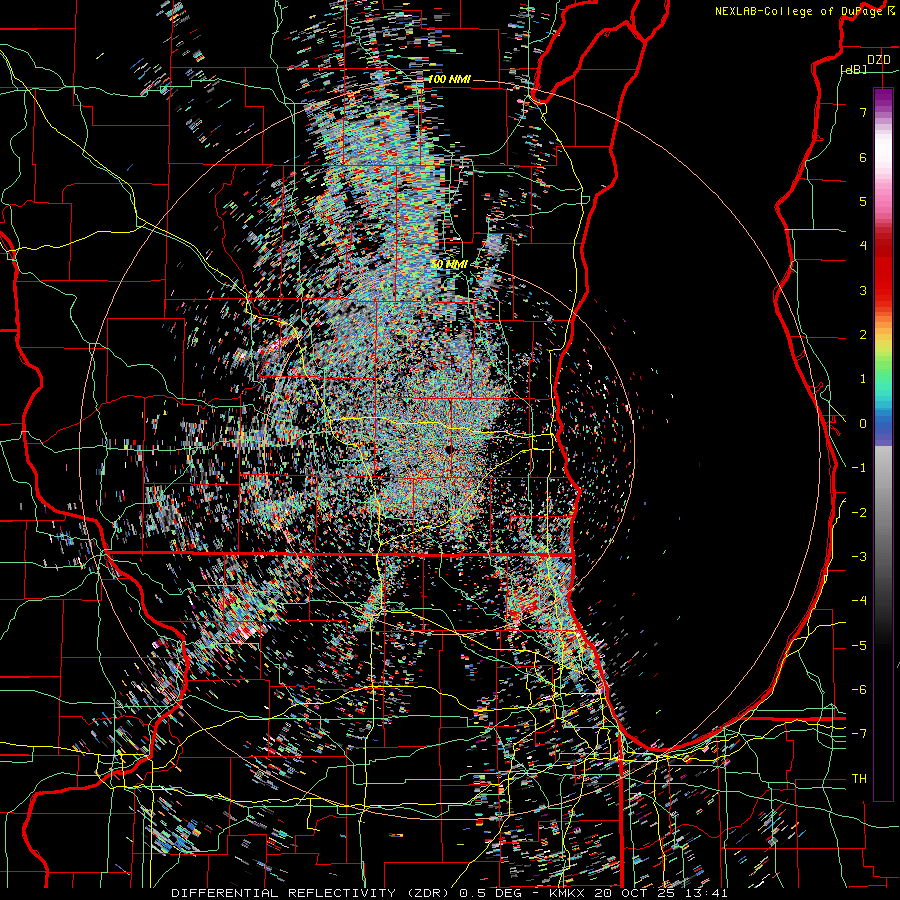
Task: Select the 5 dB tick label
Action: click(863, 201)
